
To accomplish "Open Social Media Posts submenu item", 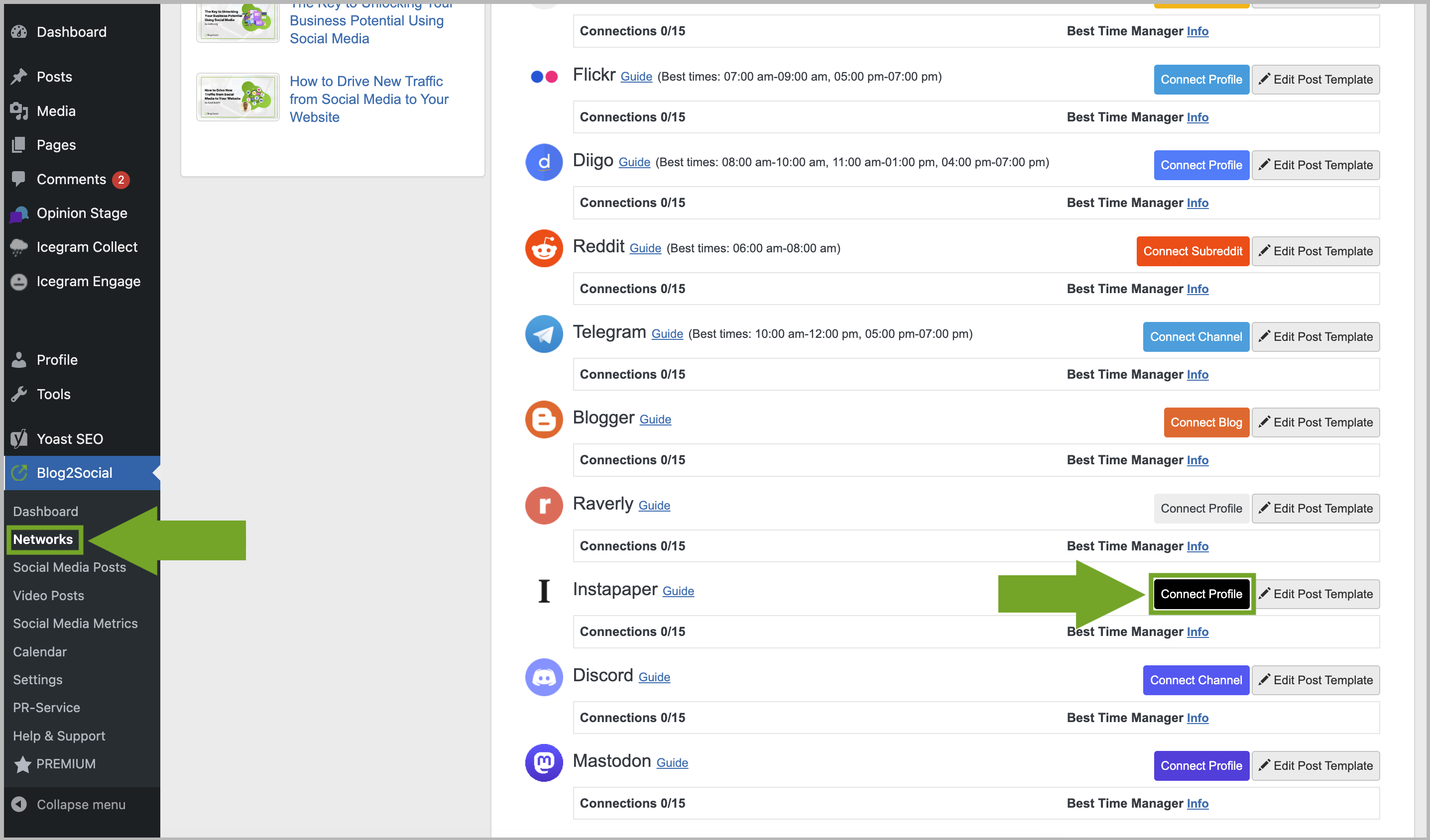I will [x=69, y=567].
